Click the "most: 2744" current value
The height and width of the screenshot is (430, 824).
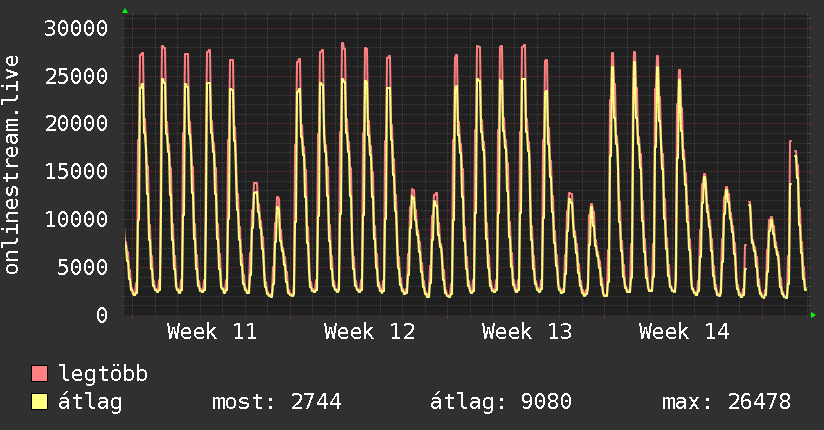277,402
